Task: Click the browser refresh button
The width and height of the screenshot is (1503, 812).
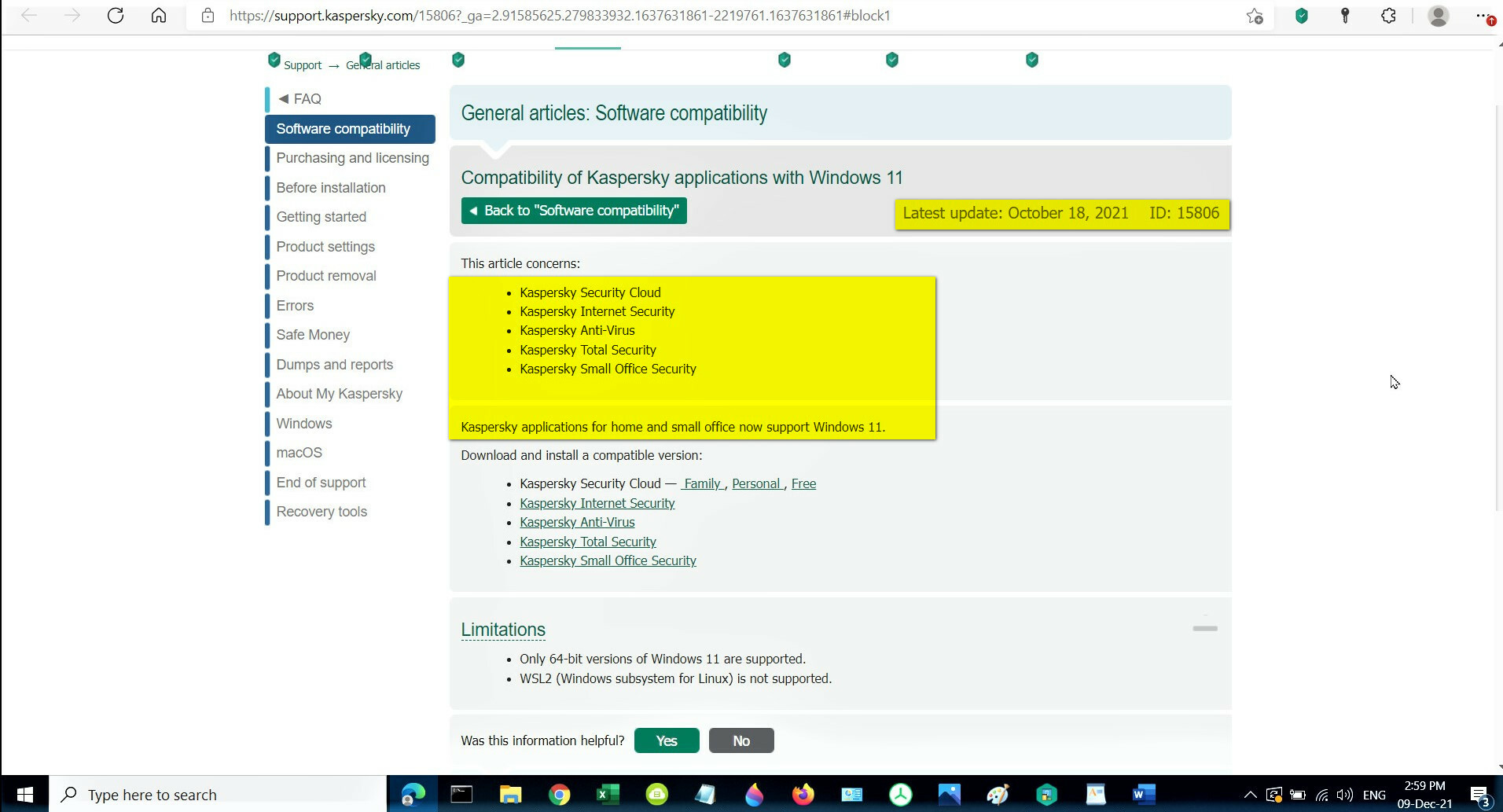Action: (x=116, y=16)
